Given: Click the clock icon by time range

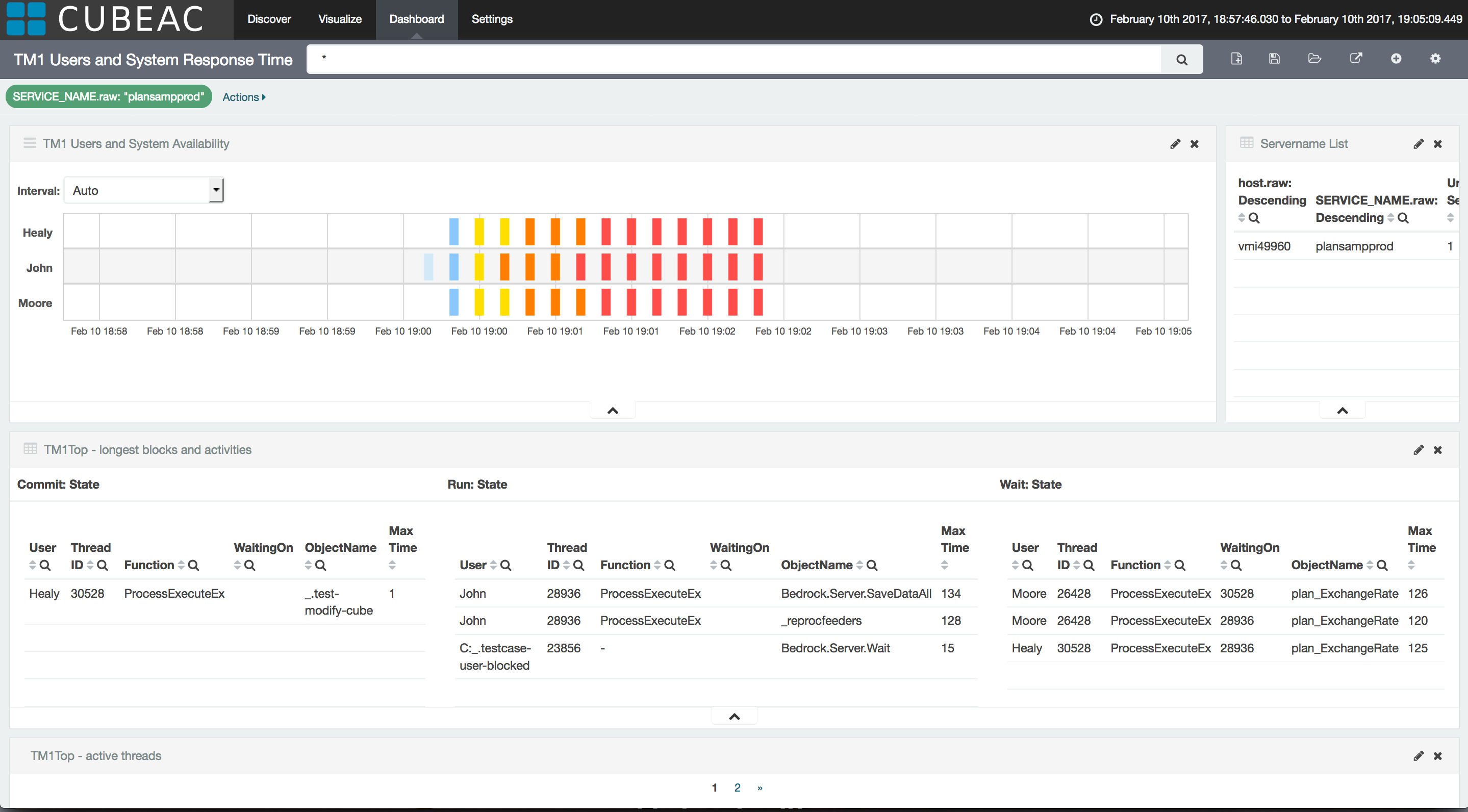Looking at the screenshot, I should click(1095, 19).
